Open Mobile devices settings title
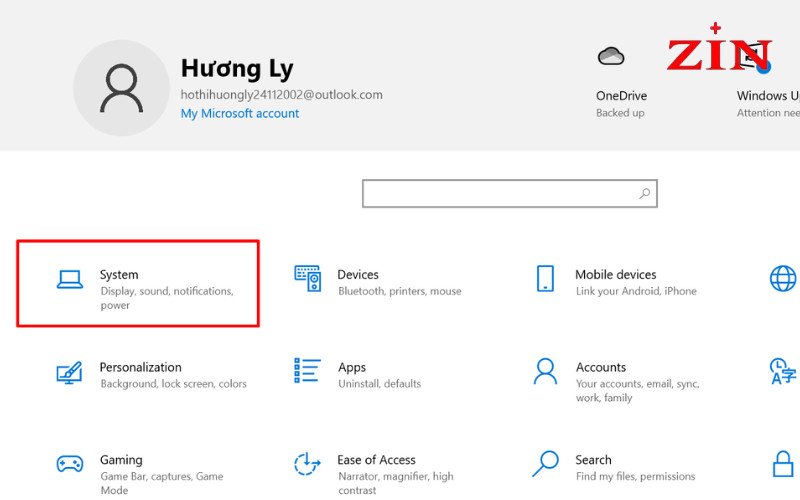800x500 pixels. (x=616, y=274)
